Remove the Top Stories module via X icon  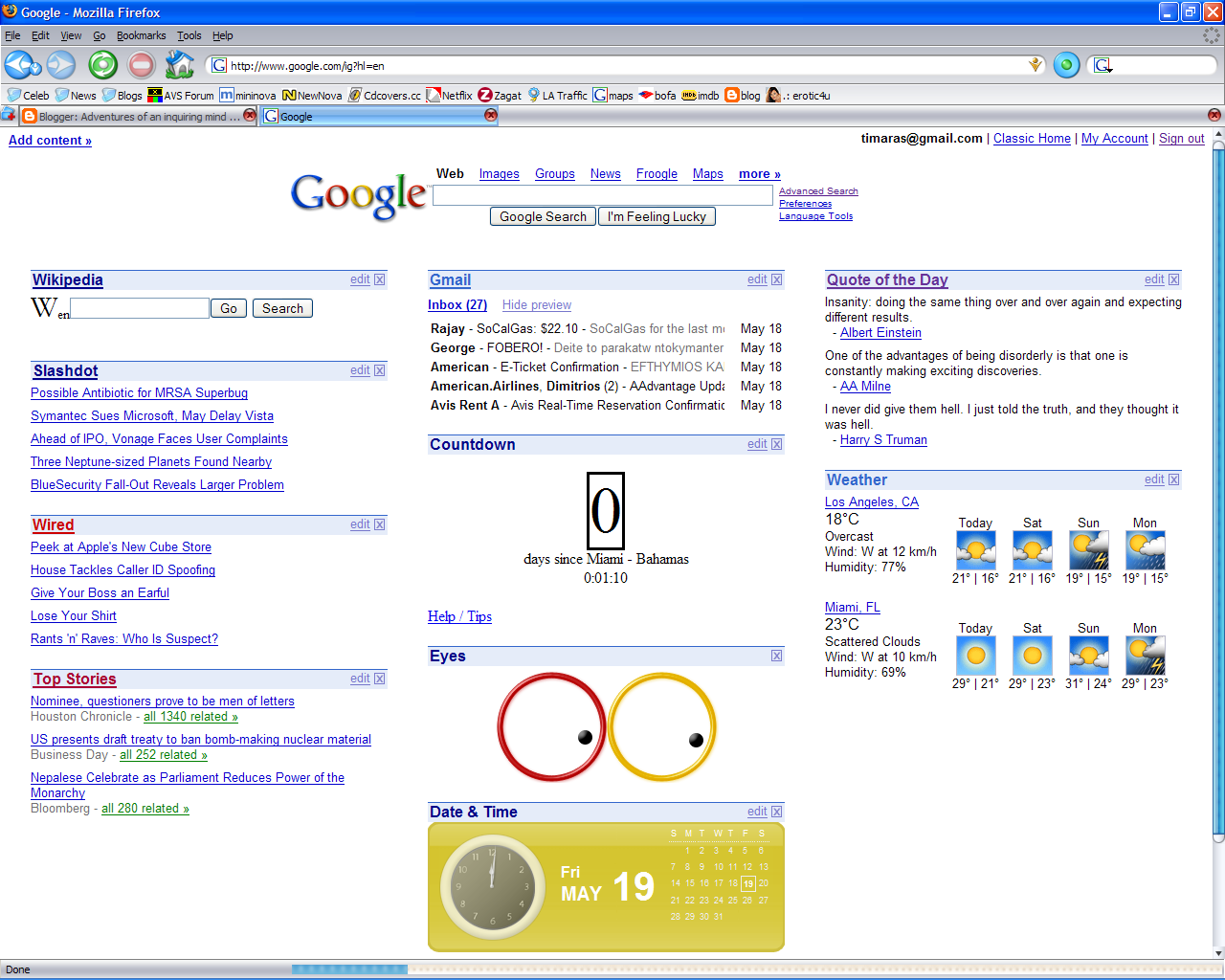380,679
